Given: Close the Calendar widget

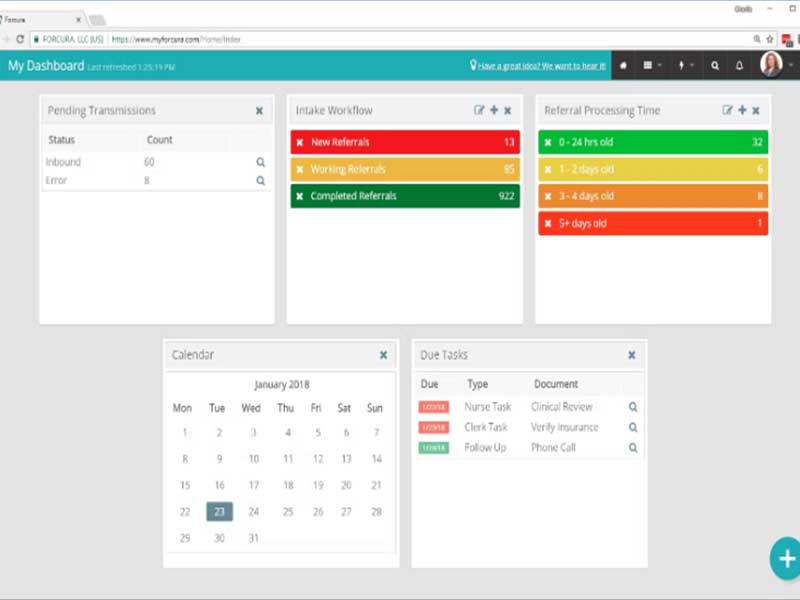Looking at the screenshot, I should click(383, 355).
